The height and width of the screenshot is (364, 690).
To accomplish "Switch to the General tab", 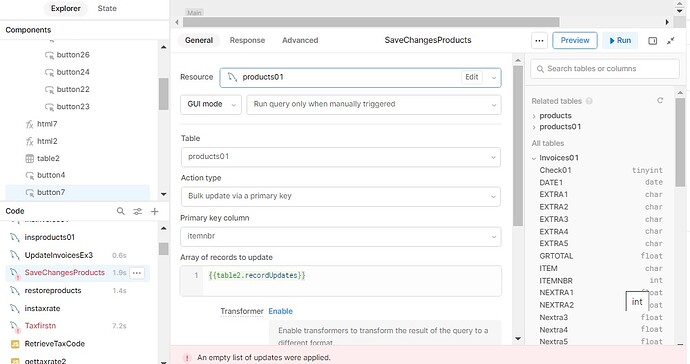I will [x=199, y=40].
